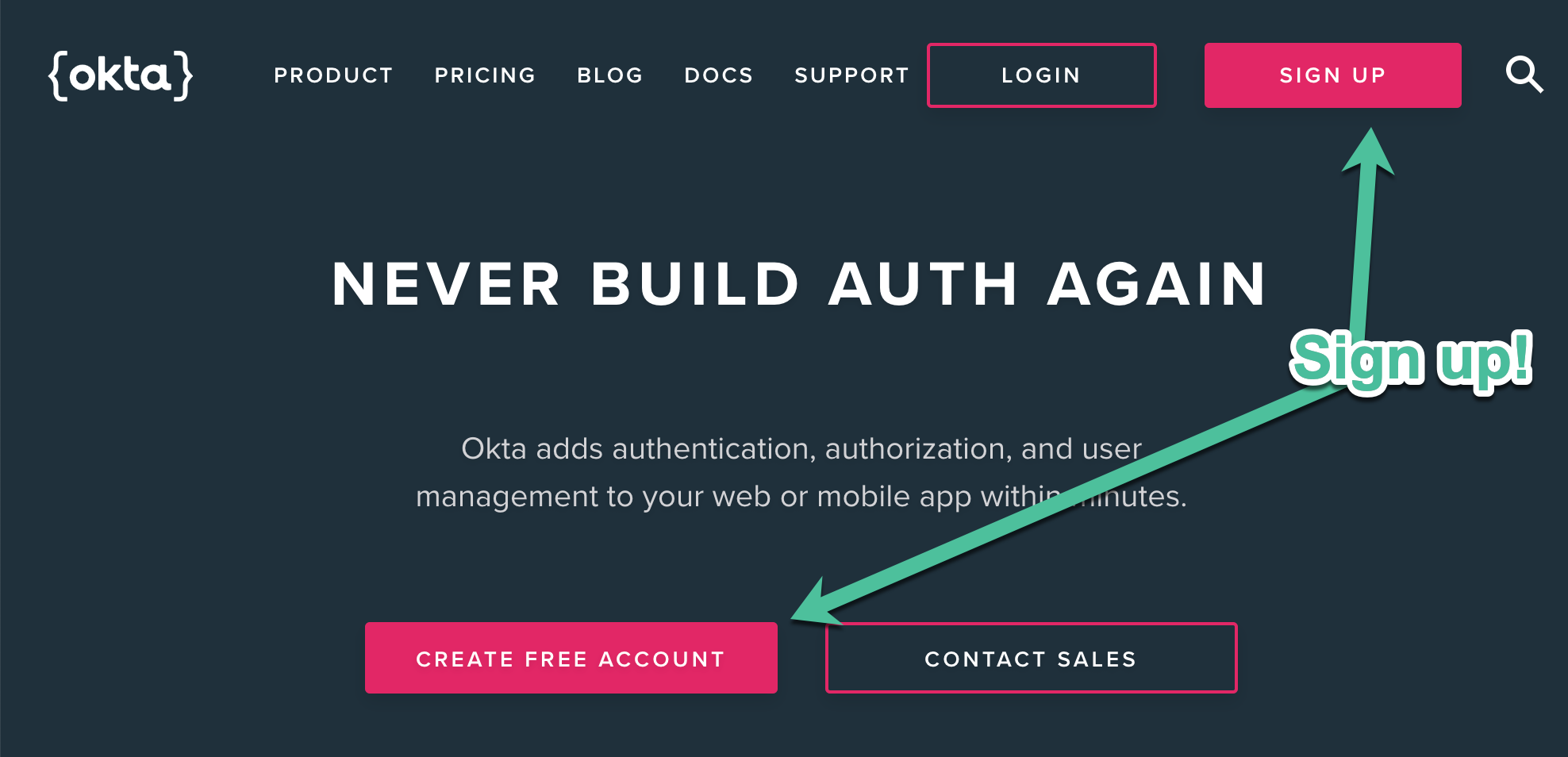Open the Support navigation link
Screen dimensions: 1568x757
[x=851, y=75]
